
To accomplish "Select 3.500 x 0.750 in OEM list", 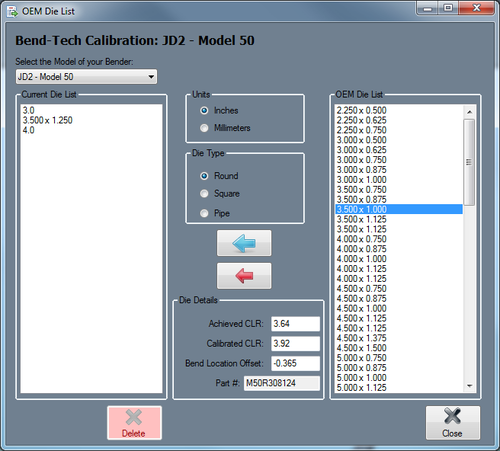I will click(x=399, y=190).
